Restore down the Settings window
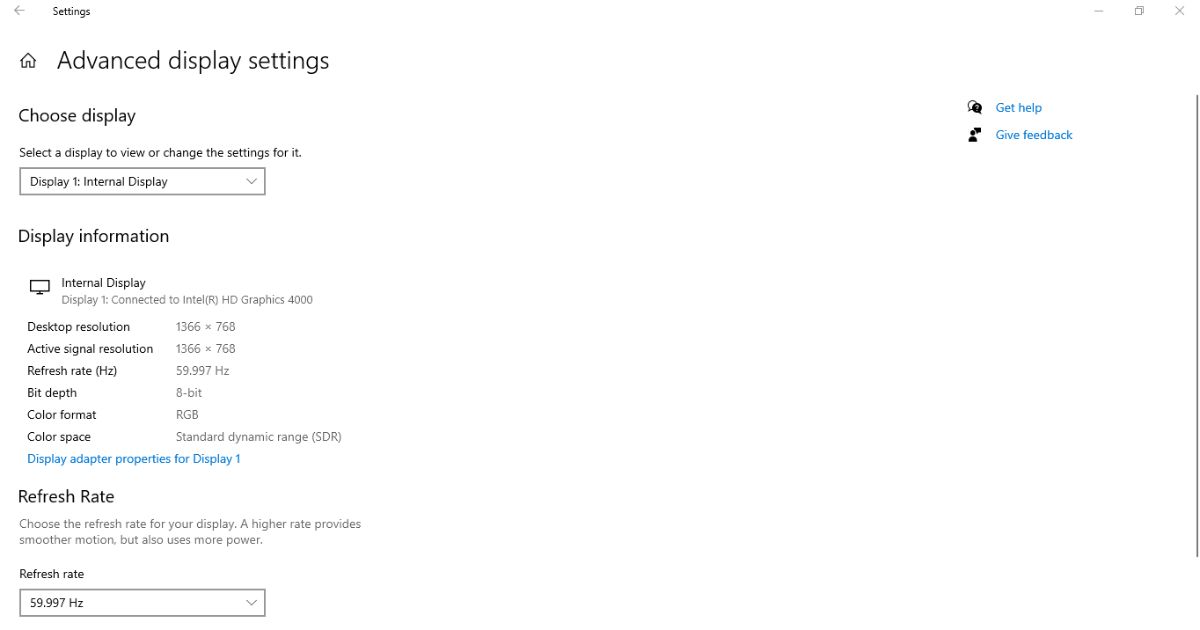The image size is (1200, 630). coord(1139,11)
